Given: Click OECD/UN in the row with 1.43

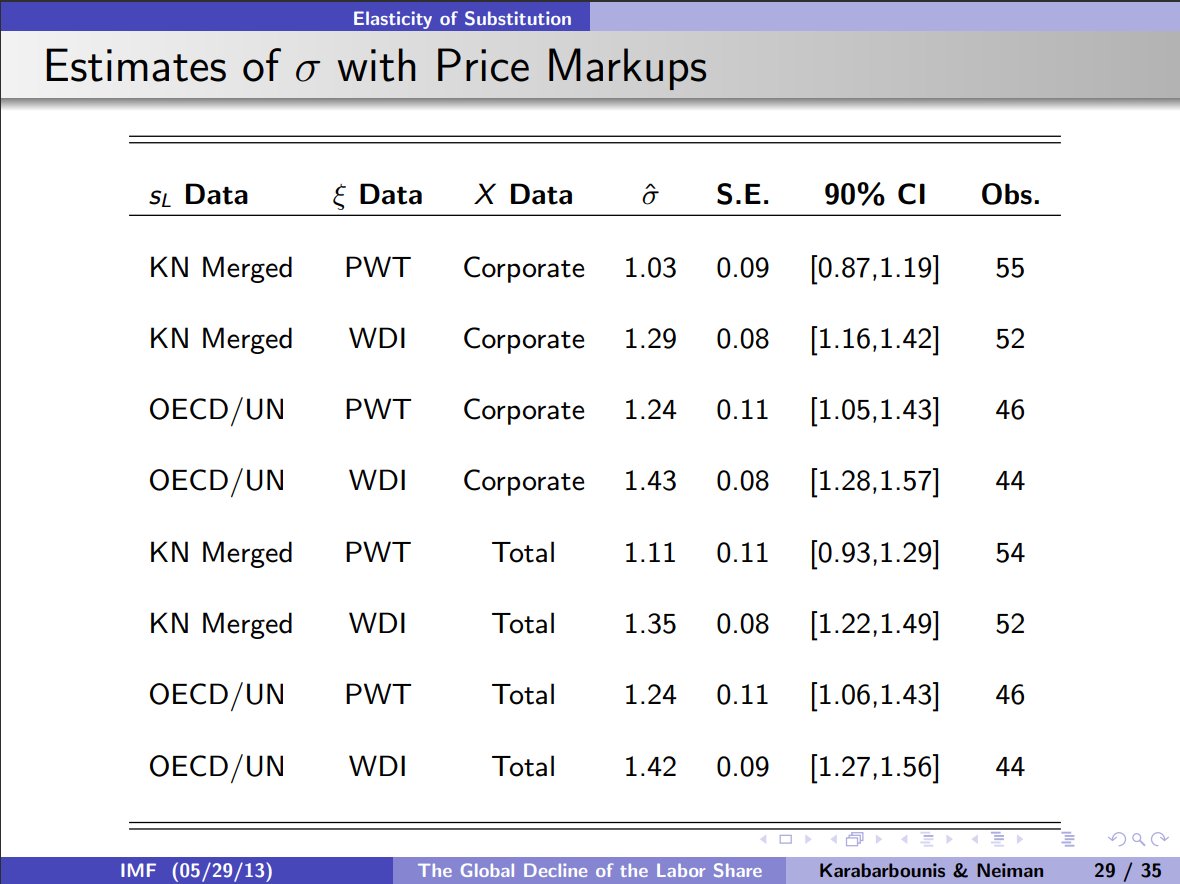Looking at the screenshot, I should (x=217, y=481).
